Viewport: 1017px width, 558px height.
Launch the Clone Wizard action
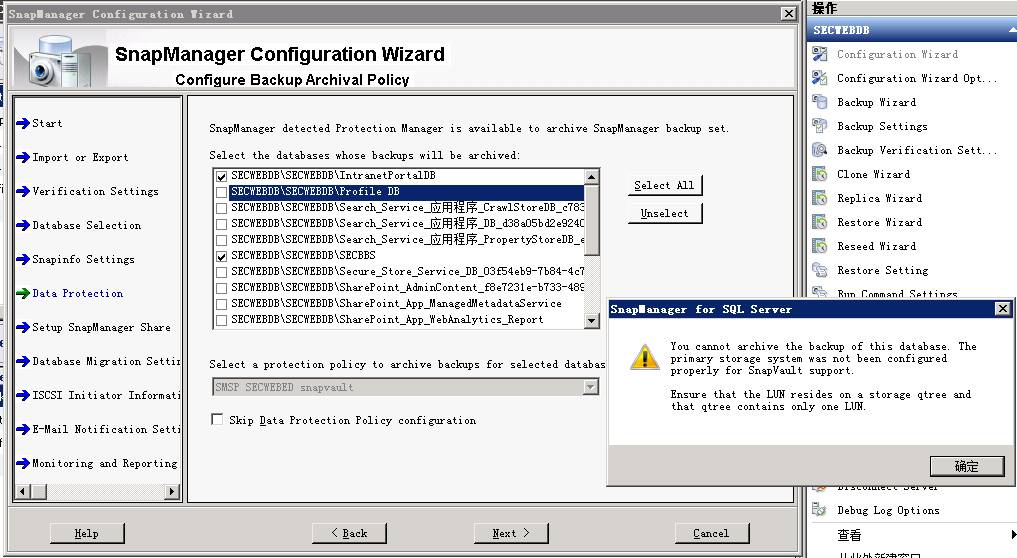pyautogui.click(x=873, y=175)
